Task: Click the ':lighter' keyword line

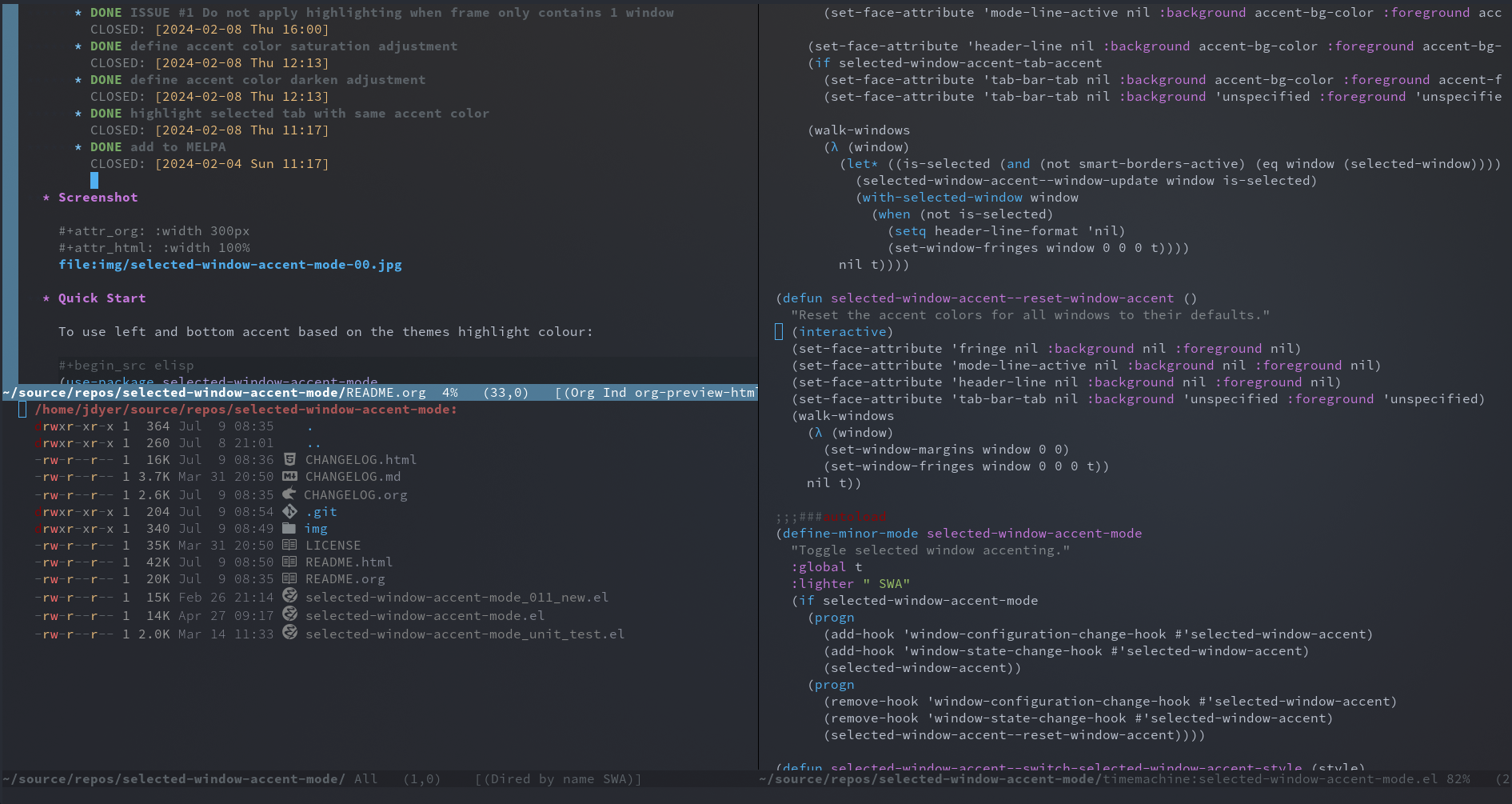Action: pyautogui.click(x=850, y=584)
